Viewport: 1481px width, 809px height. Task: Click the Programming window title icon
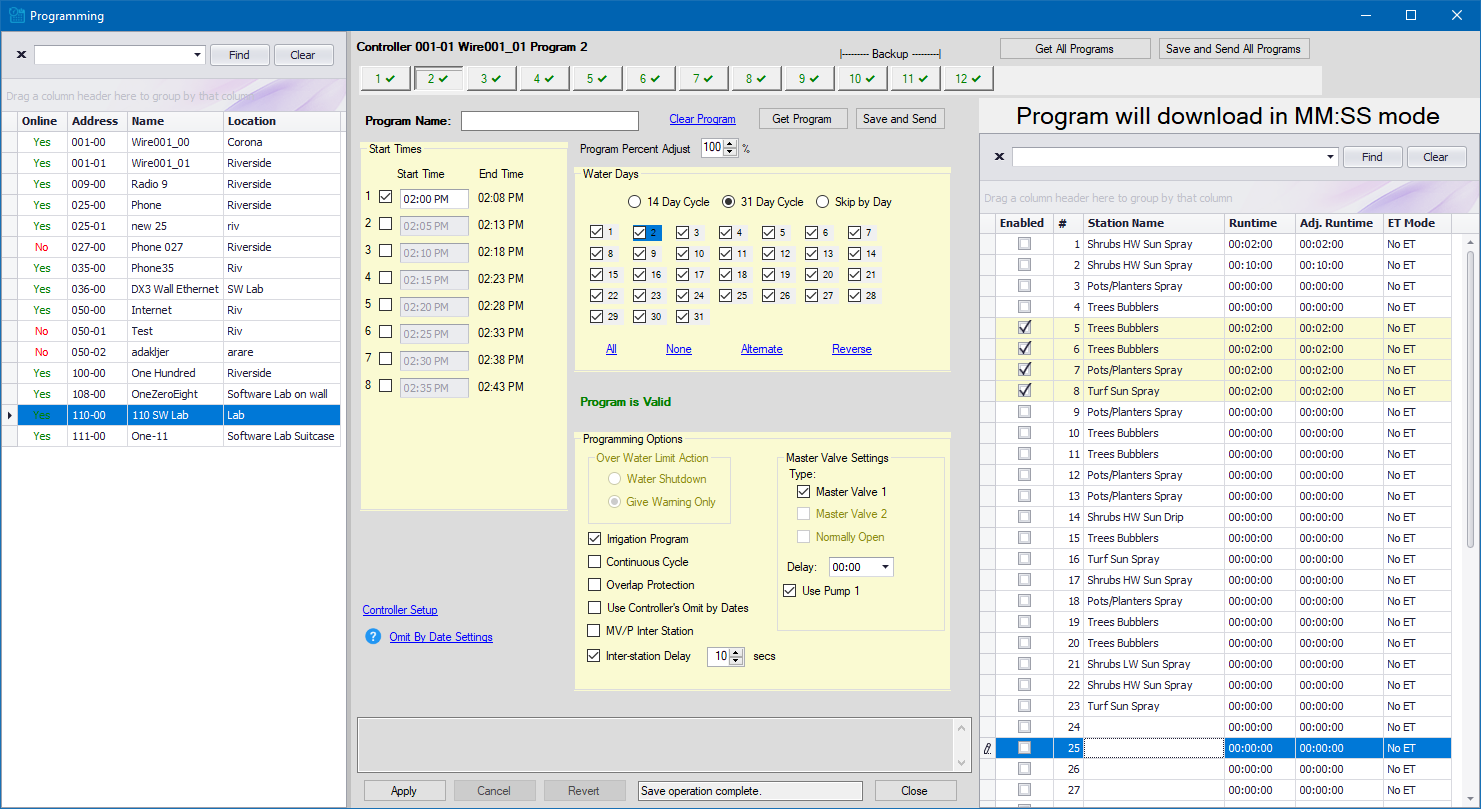(17, 16)
